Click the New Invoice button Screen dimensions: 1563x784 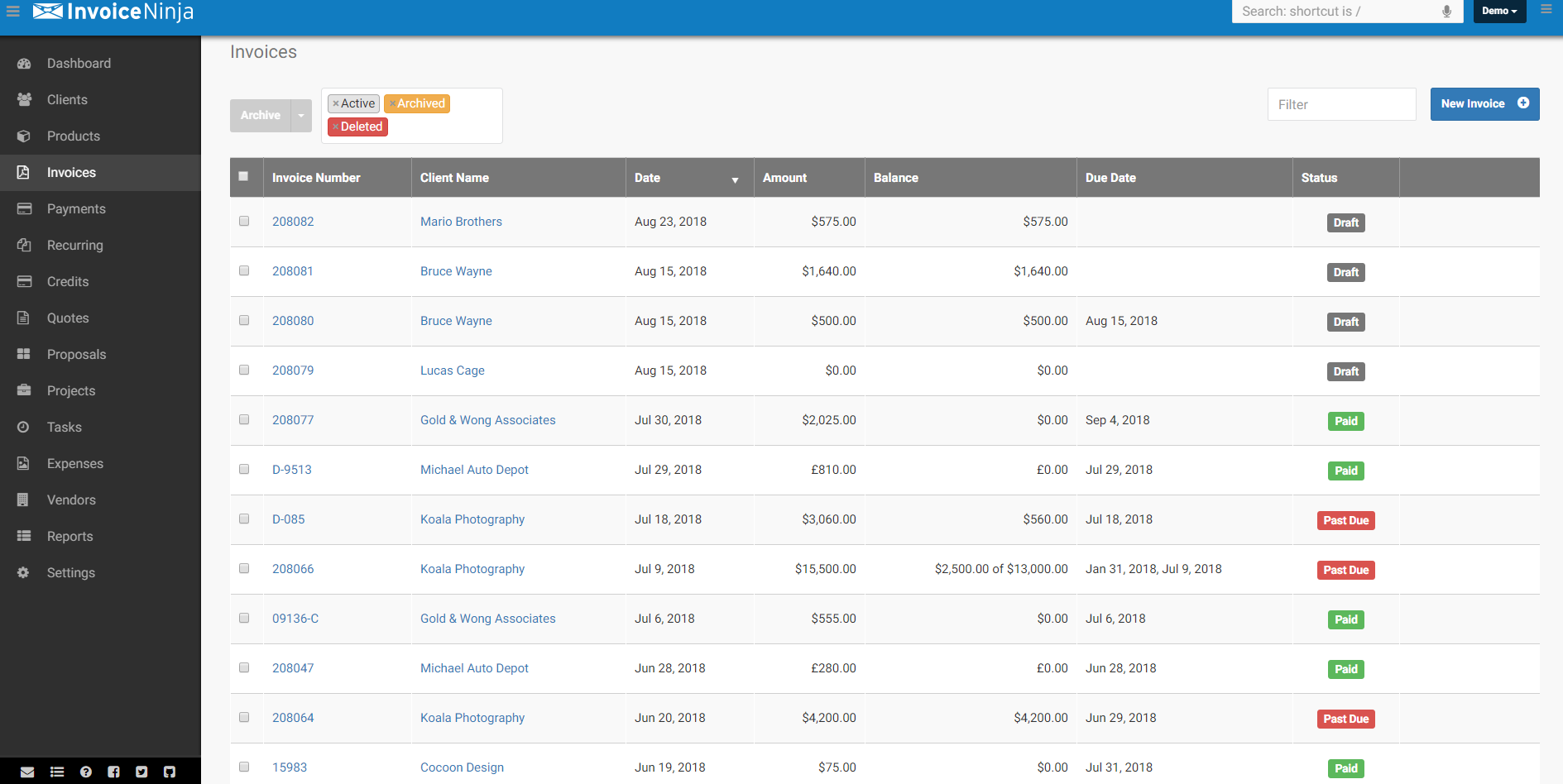(1484, 104)
